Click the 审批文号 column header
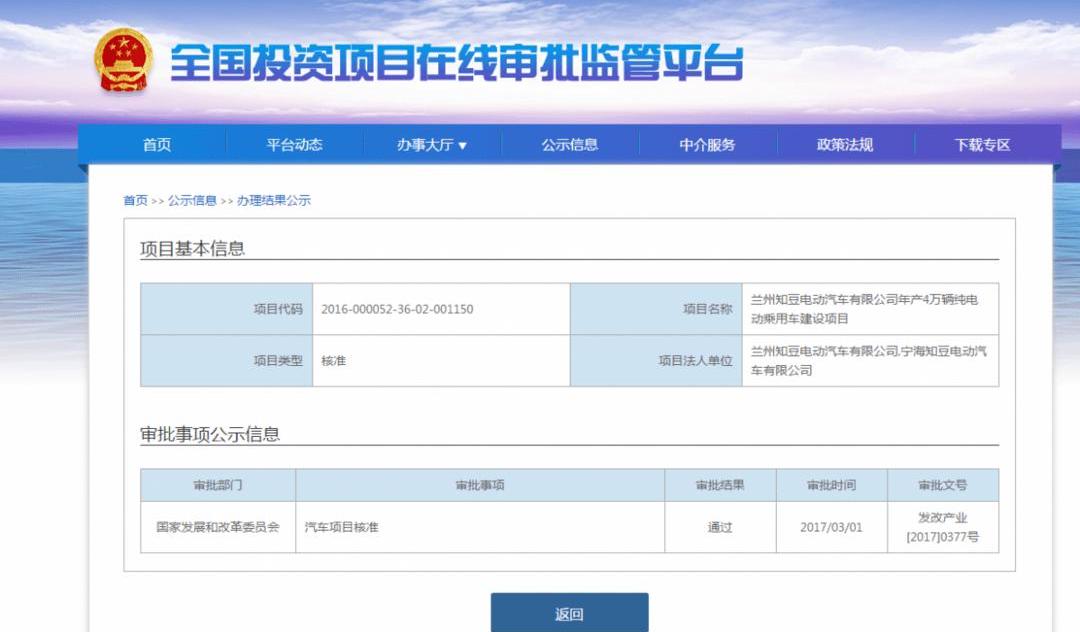Viewport: 1080px width, 632px height. coord(943,485)
